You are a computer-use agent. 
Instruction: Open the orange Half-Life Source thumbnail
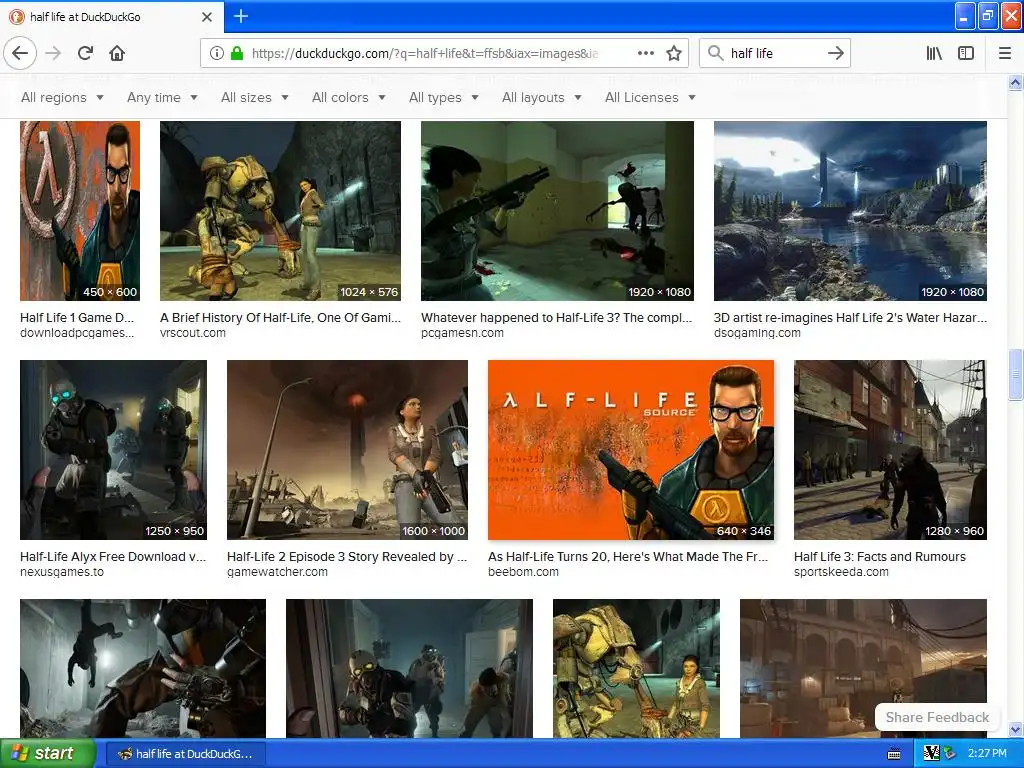[x=631, y=450]
